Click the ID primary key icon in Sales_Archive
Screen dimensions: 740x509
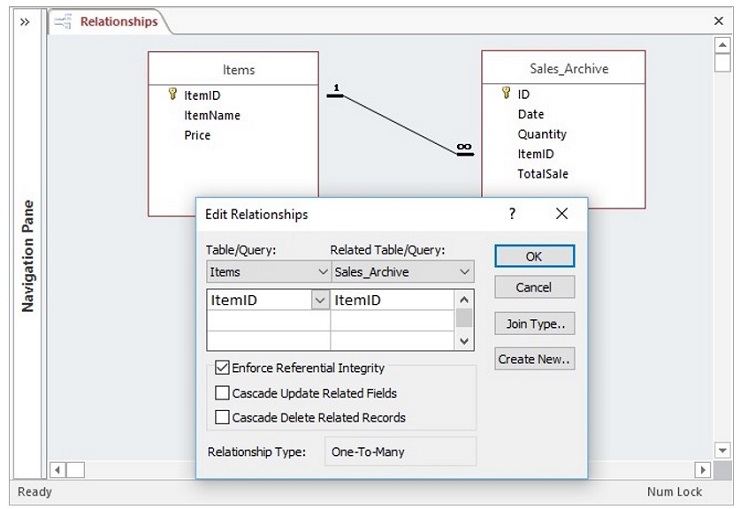tap(507, 94)
